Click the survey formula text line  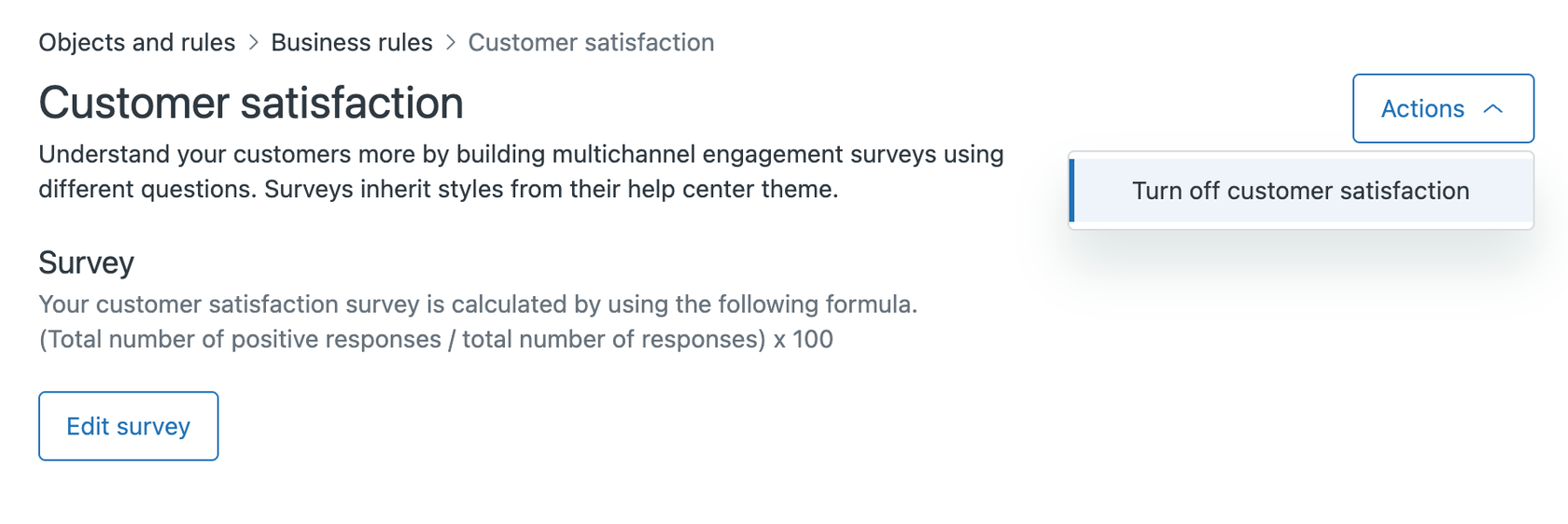click(435, 339)
